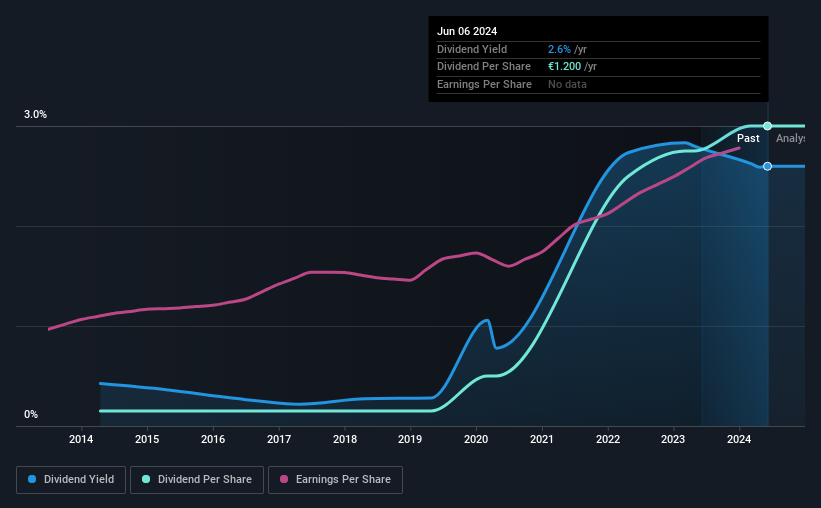Select the 2019 x-axis label
This screenshot has height=508, width=821.
click(x=410, y=439)
